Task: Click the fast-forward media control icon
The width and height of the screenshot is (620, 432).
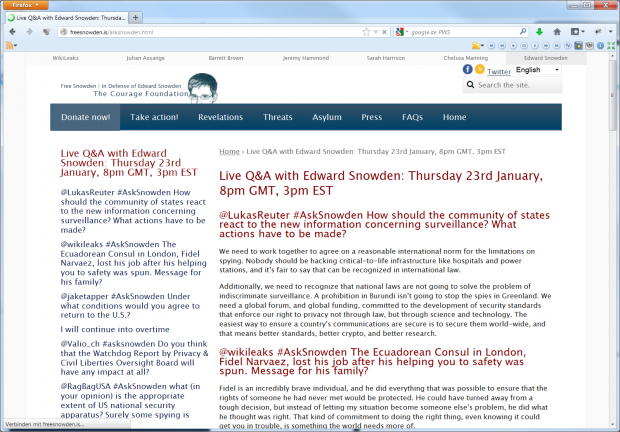Action: tap(546, 45)
